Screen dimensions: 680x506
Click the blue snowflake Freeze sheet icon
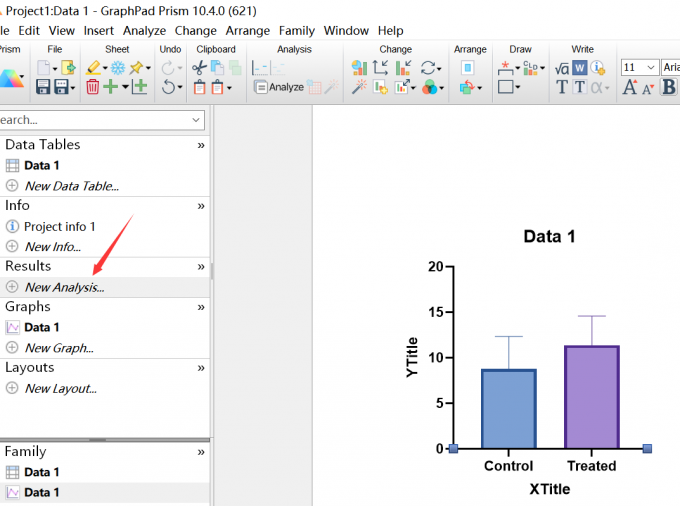pyautogui.click(x=117, y=67)
